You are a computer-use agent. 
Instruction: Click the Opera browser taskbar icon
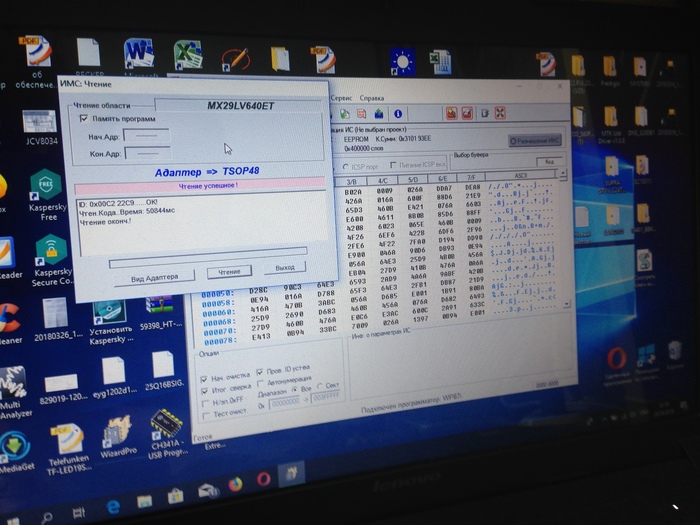click(264, 481)
